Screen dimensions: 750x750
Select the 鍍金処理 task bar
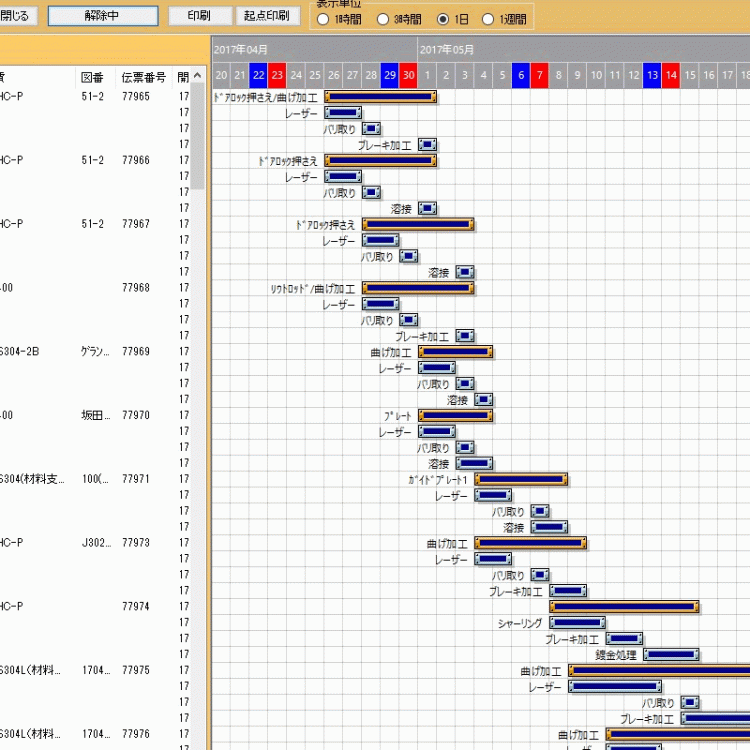click(671, 654)
